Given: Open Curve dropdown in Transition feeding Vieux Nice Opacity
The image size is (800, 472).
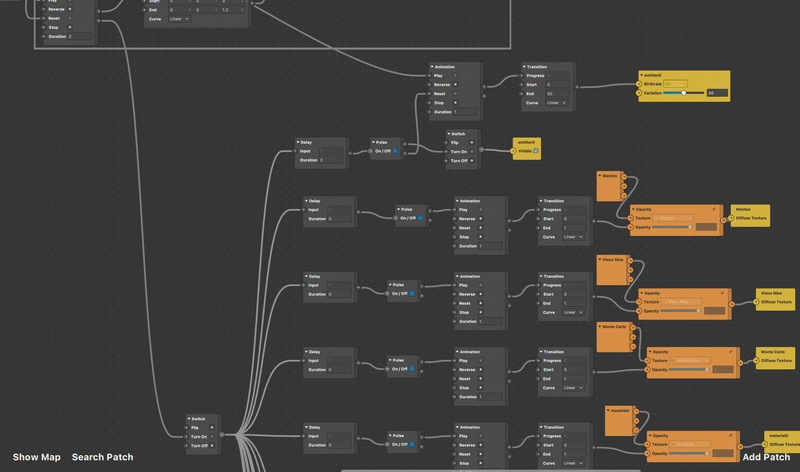Looking at the screenshot, I should pyautogui.click(x=573, y=312).
